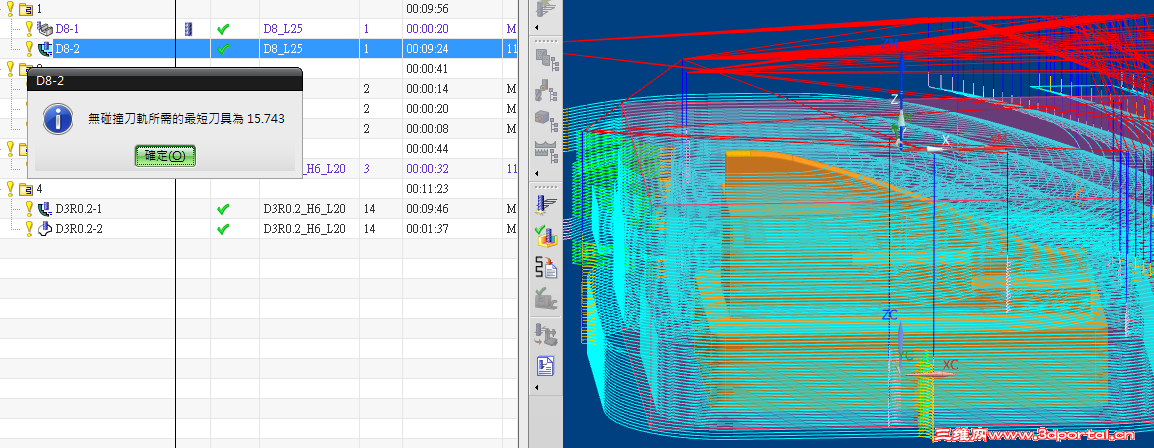
Task: Click D3R0.2_H6_L20 tool in D3R0.2-1 row
Action: click(x=305, y=209)
